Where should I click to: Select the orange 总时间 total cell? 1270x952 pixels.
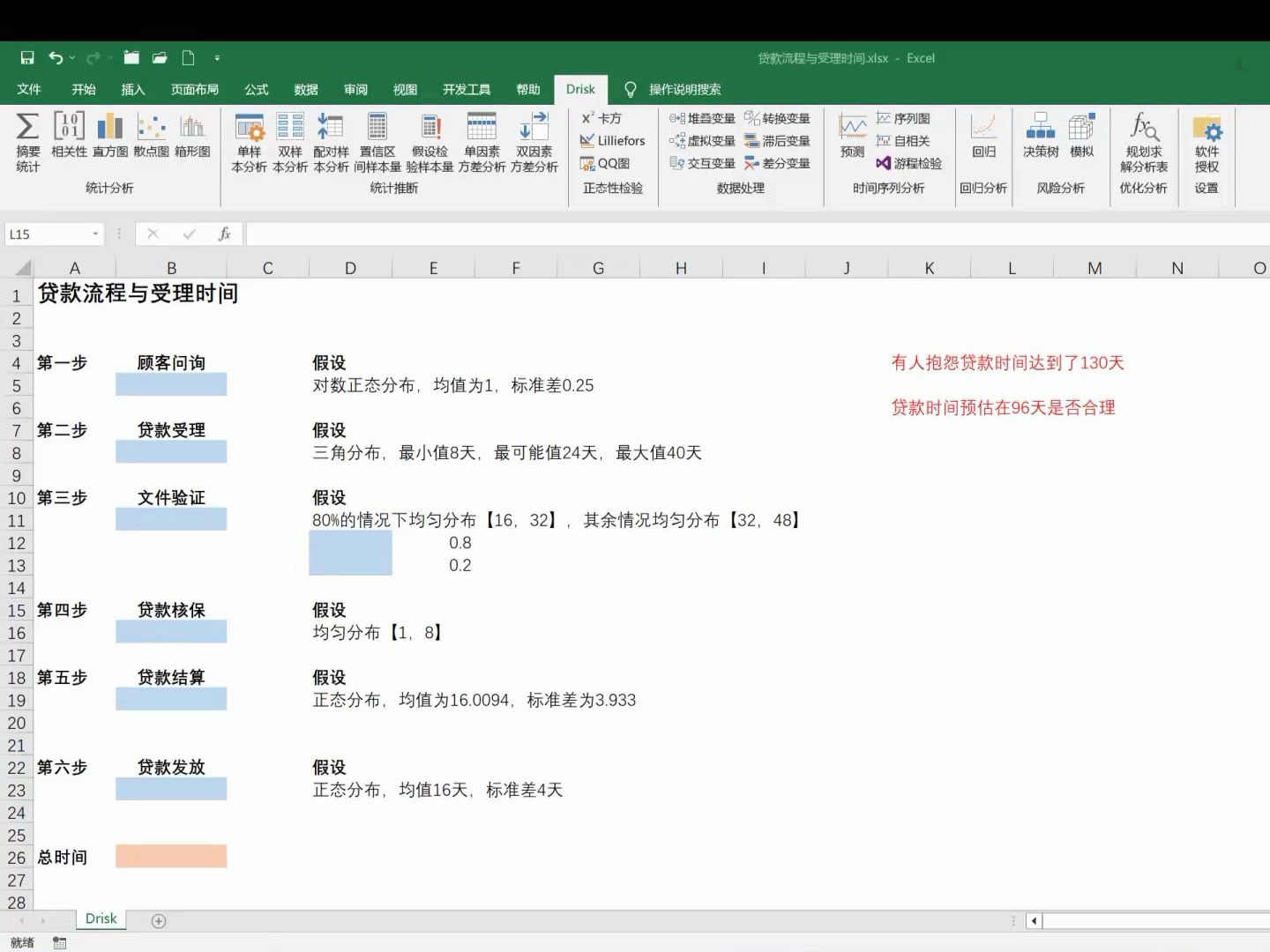[171, 857]
